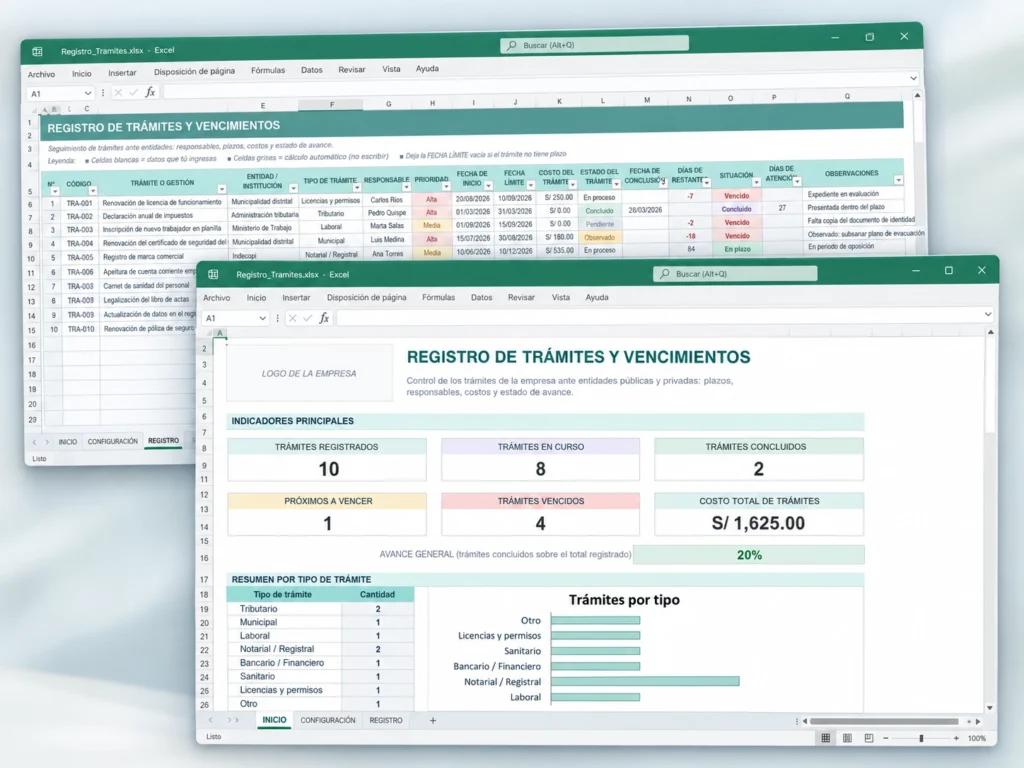Open the Fórmulas tab in front window

438,297
